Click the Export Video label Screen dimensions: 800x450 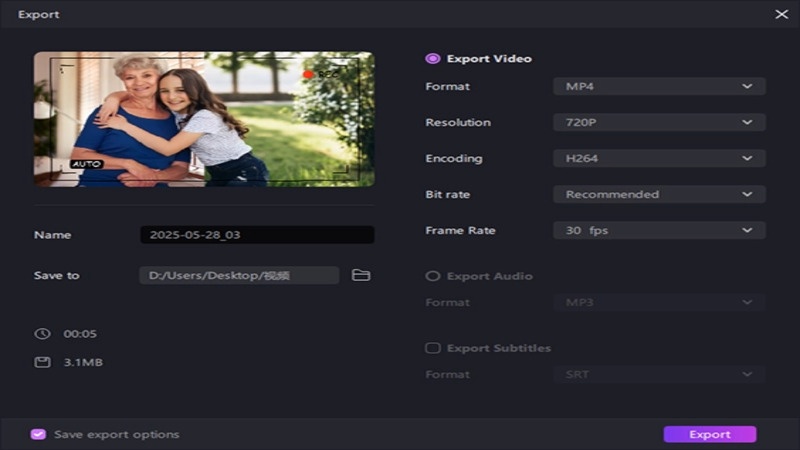pyautogui.click(x=489, y=59)
